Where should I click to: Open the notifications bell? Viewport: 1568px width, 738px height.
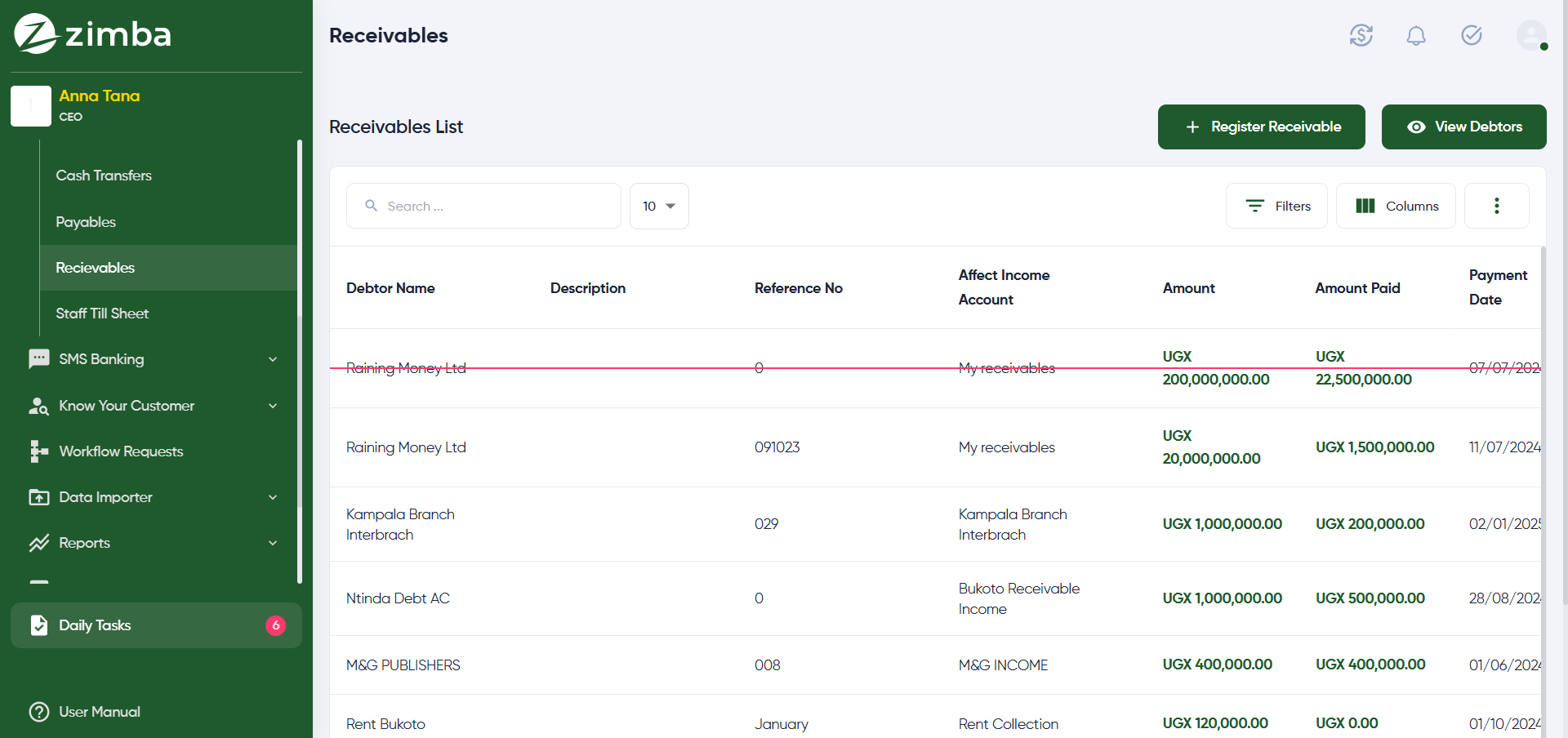(x=1416, y=35)
